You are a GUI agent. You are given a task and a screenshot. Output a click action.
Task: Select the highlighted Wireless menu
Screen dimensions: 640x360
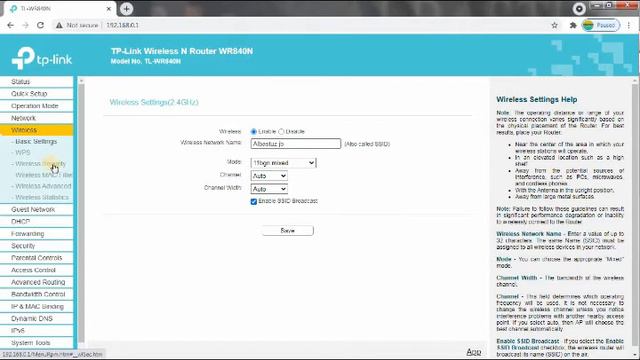pos(37,130)
